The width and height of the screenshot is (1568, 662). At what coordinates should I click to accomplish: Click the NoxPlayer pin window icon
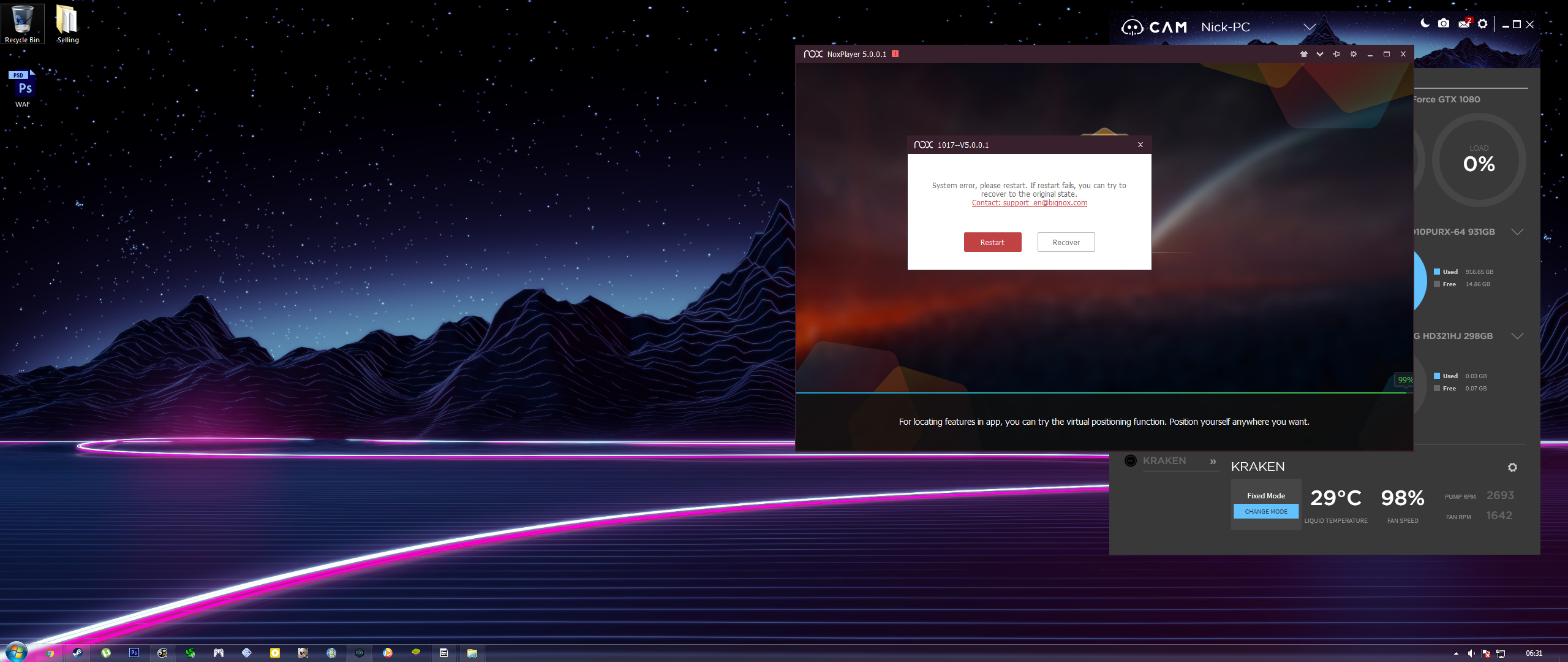pyautogui.click(x=1336, y=54)
